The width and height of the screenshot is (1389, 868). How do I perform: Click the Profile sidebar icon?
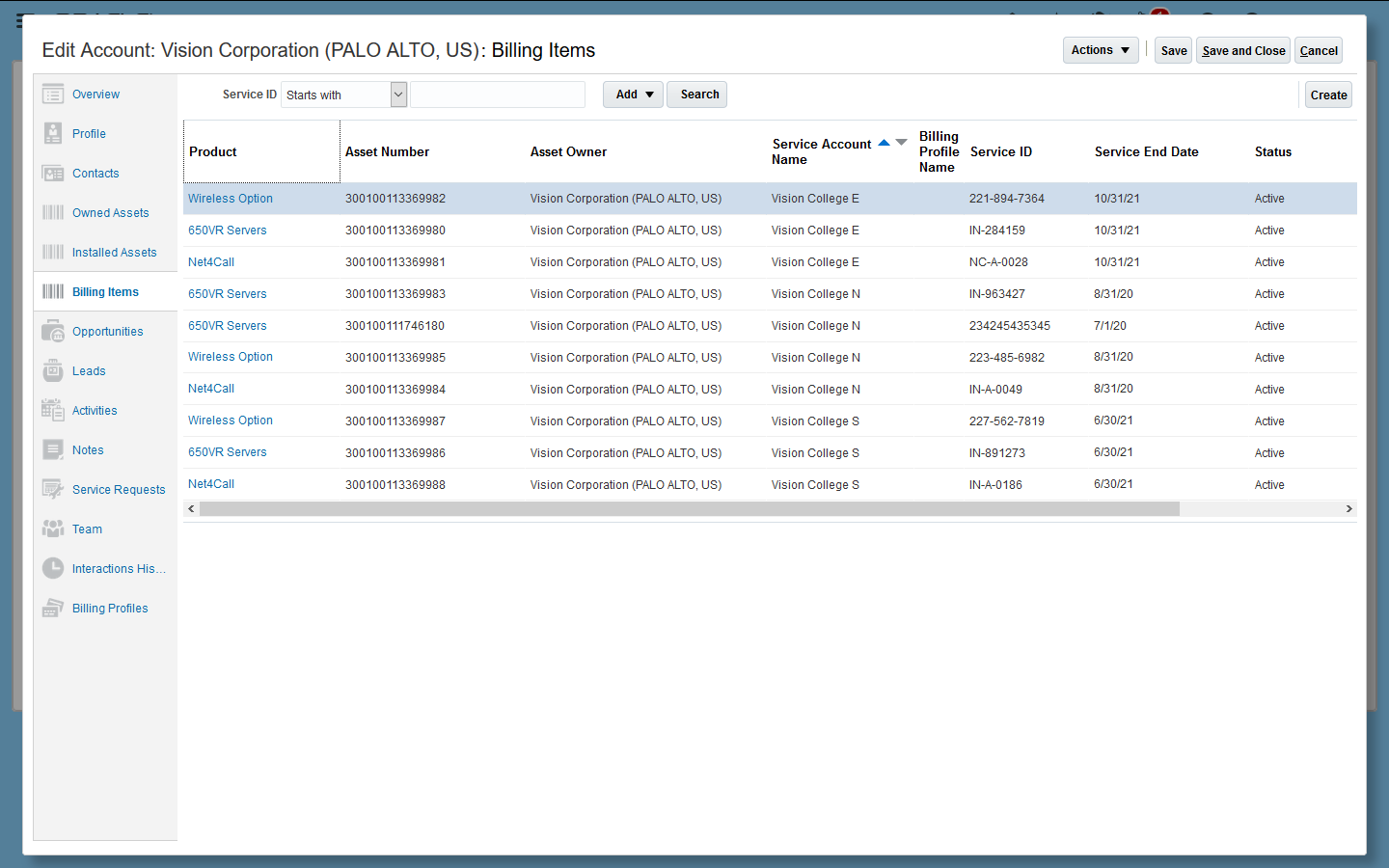(x=53, y=134)
